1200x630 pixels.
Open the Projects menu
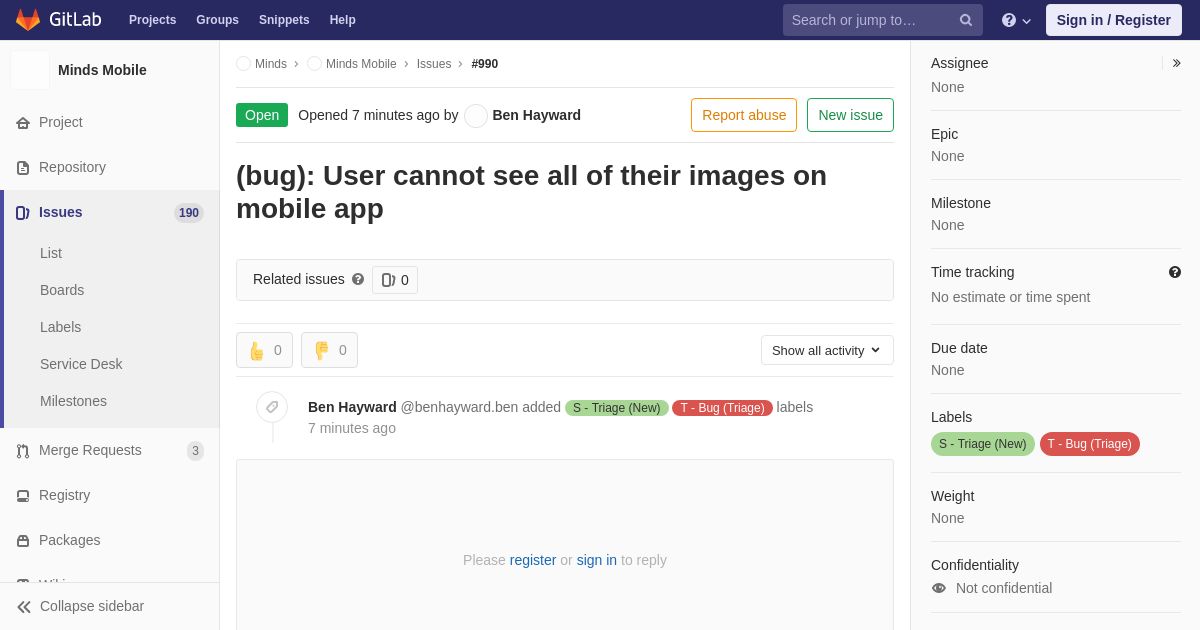click(153, 20)
